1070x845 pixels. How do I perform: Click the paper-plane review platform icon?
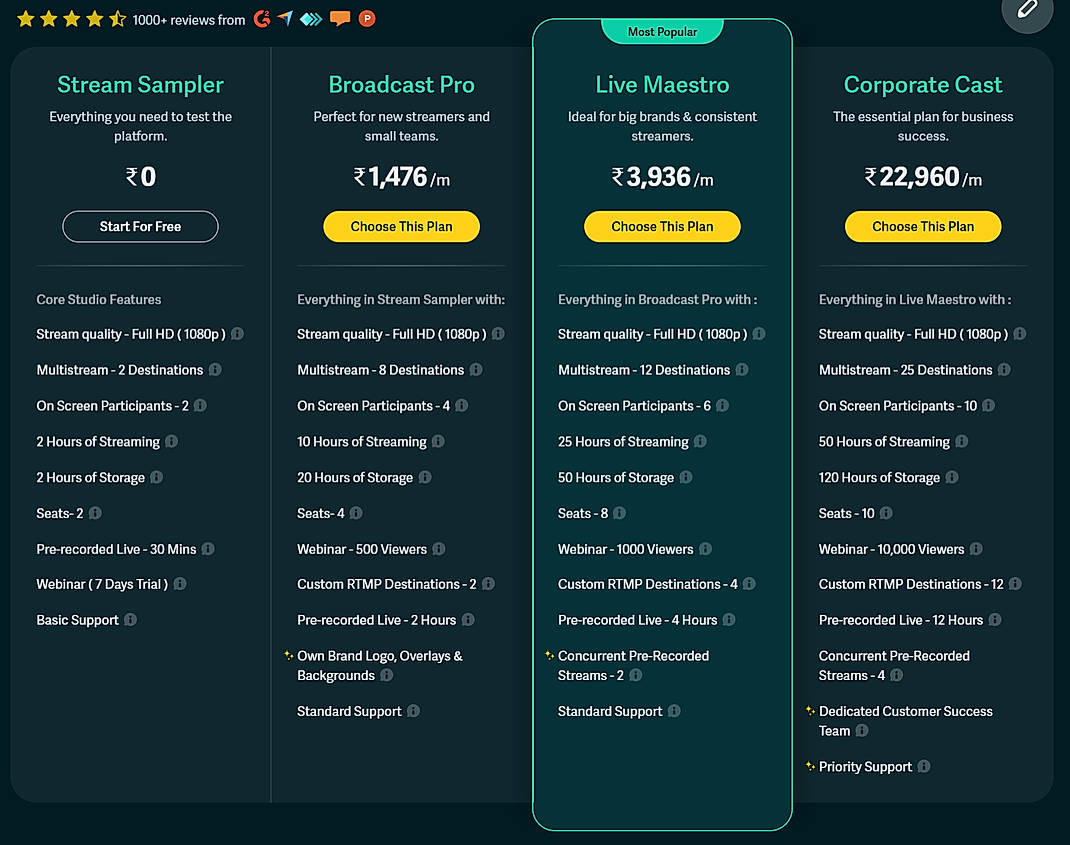(x=285, y=18)
